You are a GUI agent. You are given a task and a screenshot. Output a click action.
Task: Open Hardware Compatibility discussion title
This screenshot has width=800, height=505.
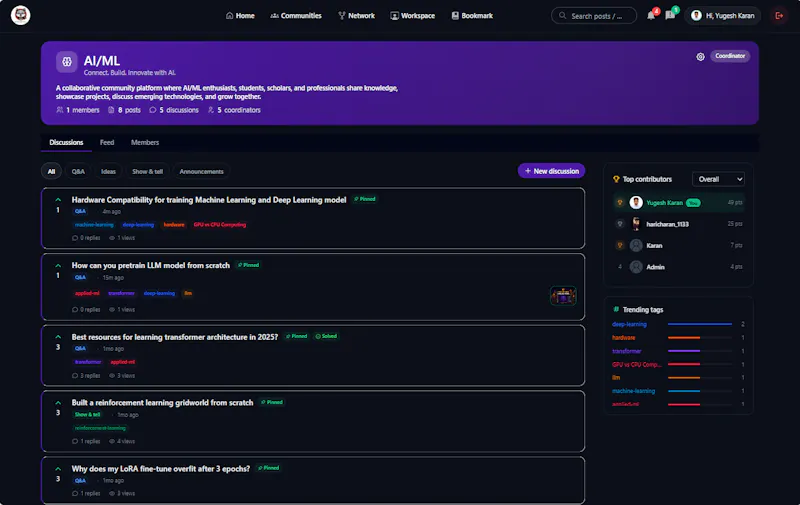click(x=209, y=200)
